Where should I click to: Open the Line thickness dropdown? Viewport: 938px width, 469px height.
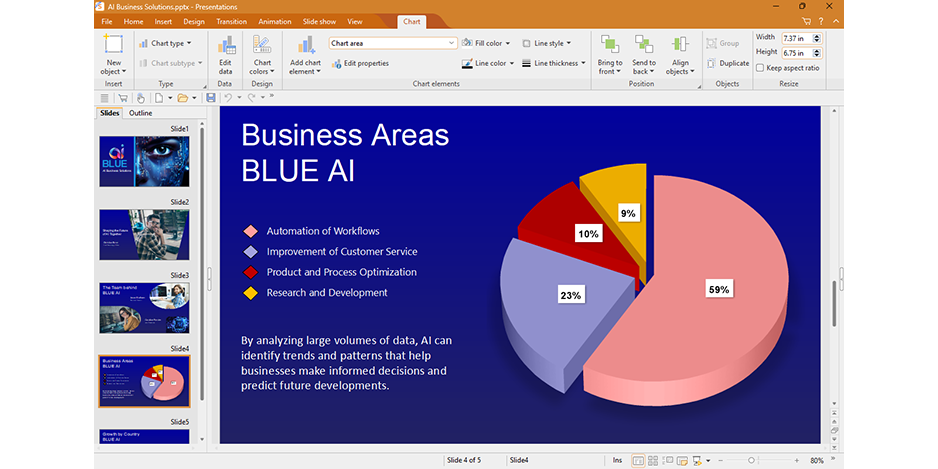558,63
